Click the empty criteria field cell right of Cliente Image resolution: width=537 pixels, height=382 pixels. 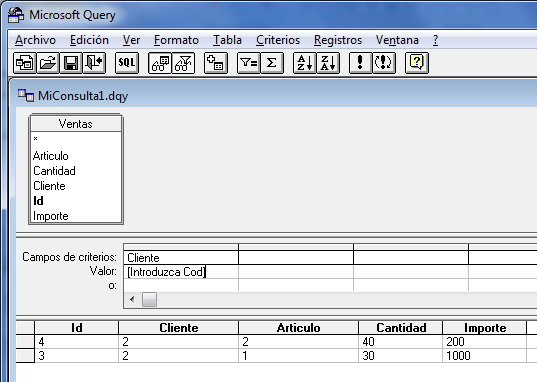(x=296, y=258)
